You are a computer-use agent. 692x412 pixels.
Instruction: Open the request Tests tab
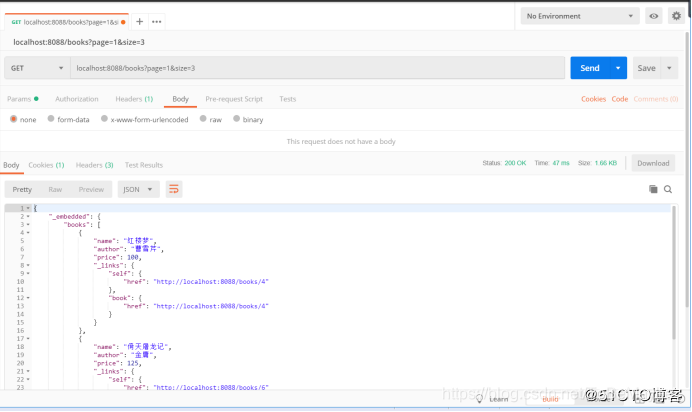coord(288,99)
